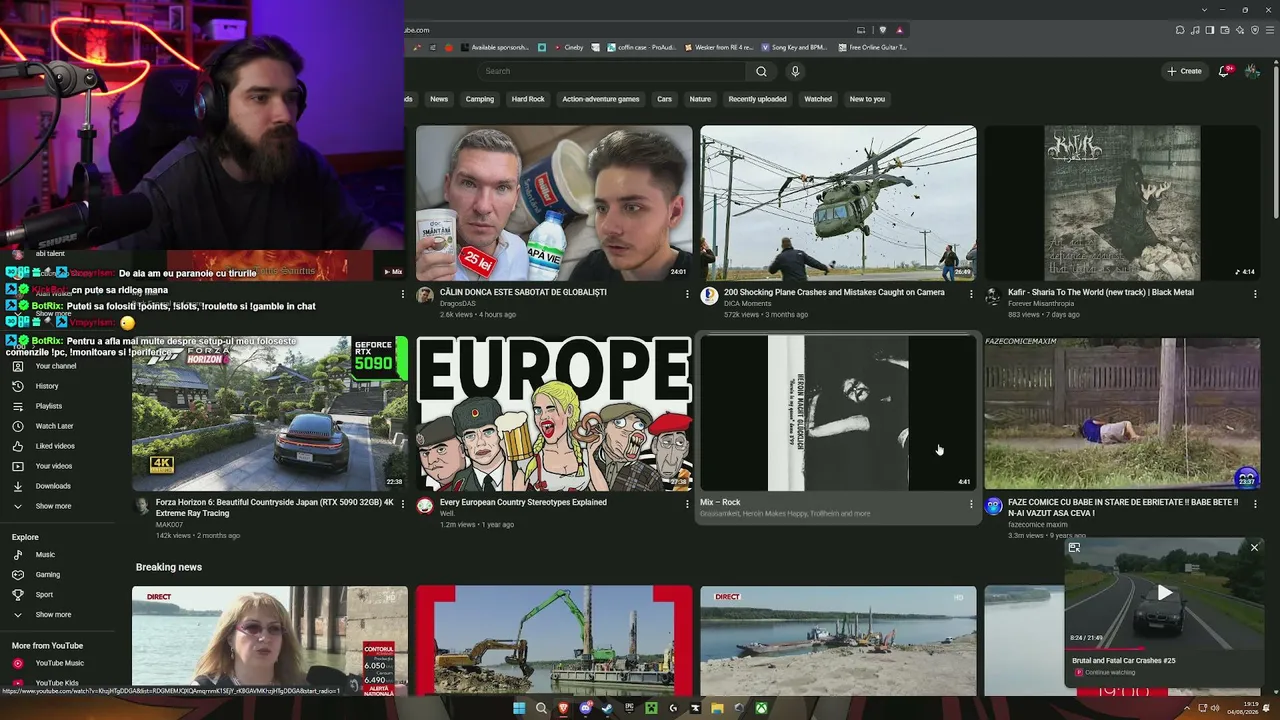Select the Nature filter chip

(x=700, y=99)
